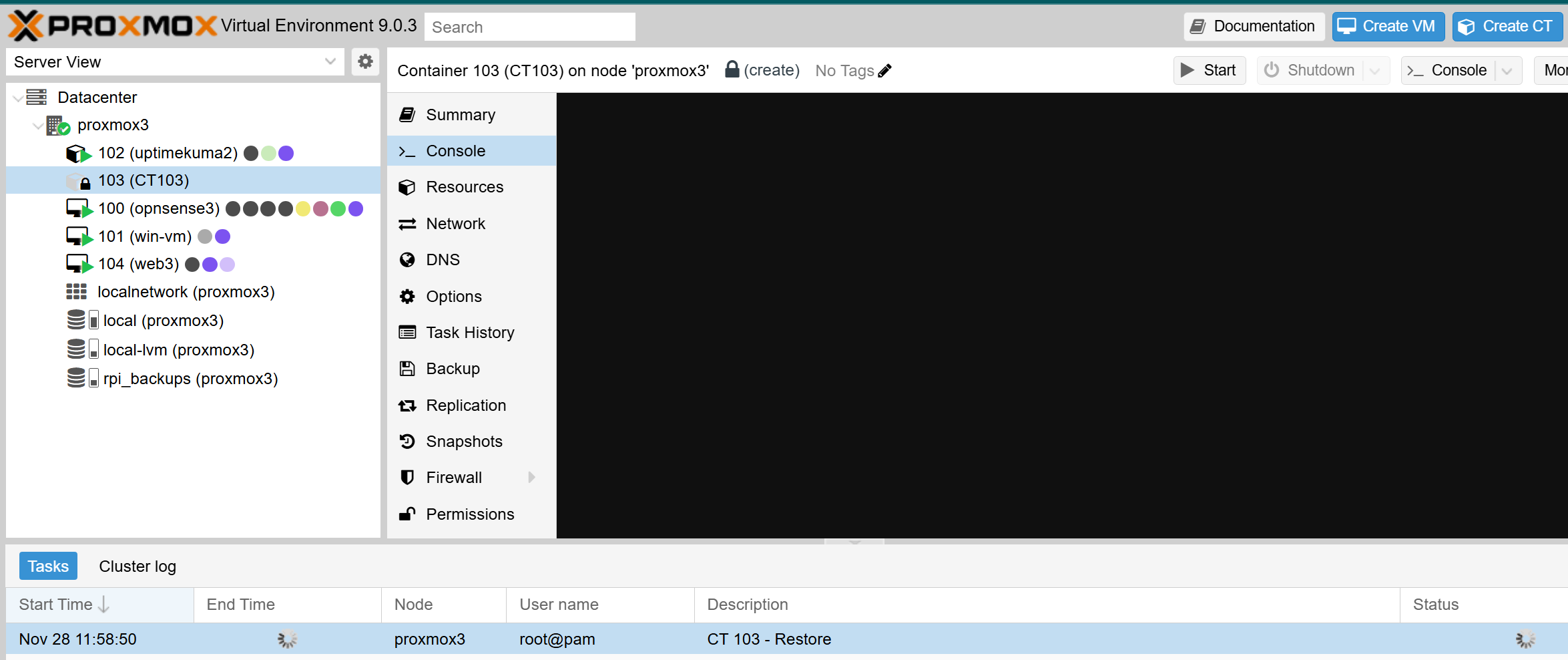Click the Network arrows icon
The width and height of the screenshot is (1568, 660).
[x=407, y=224]
